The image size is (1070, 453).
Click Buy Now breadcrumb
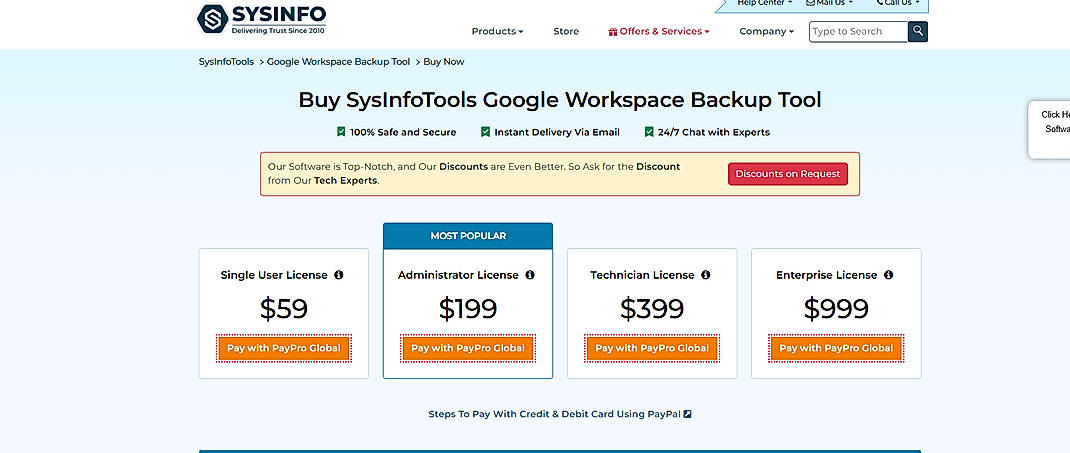(444, 61)
